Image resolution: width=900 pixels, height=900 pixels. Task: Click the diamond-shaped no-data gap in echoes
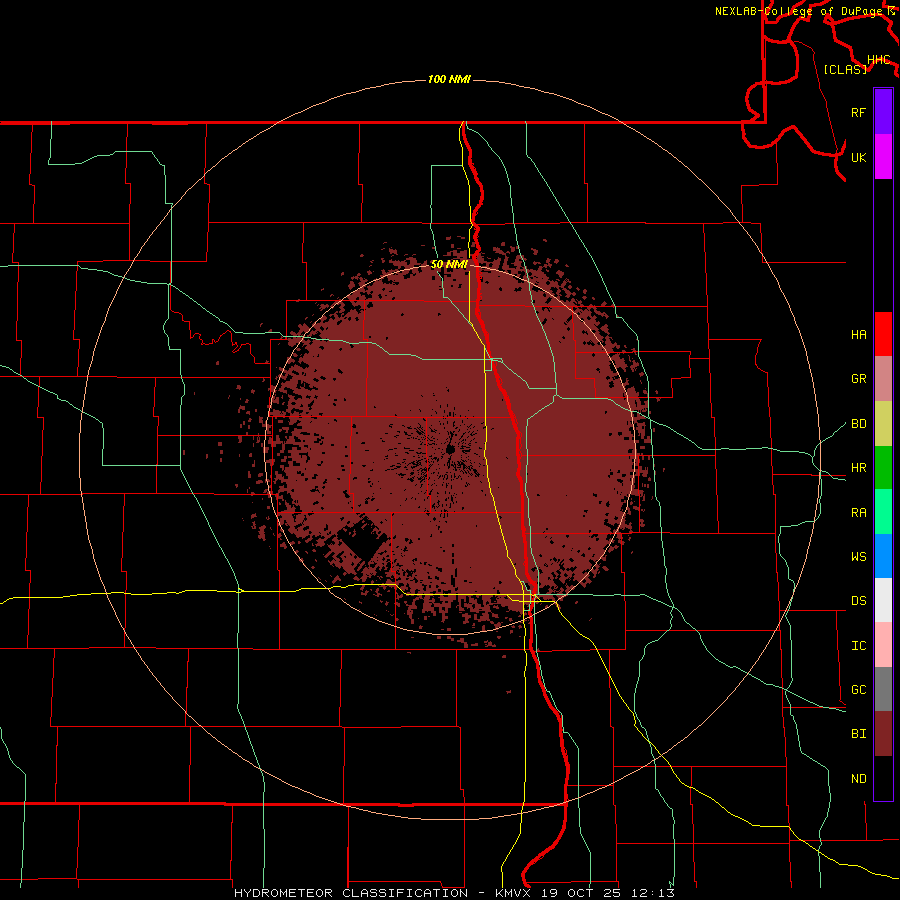[362, 538]
